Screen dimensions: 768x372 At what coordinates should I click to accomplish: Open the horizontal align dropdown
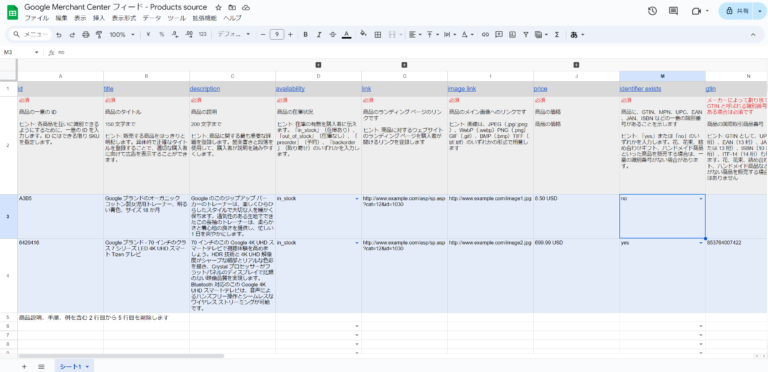(x=415, y=35)
